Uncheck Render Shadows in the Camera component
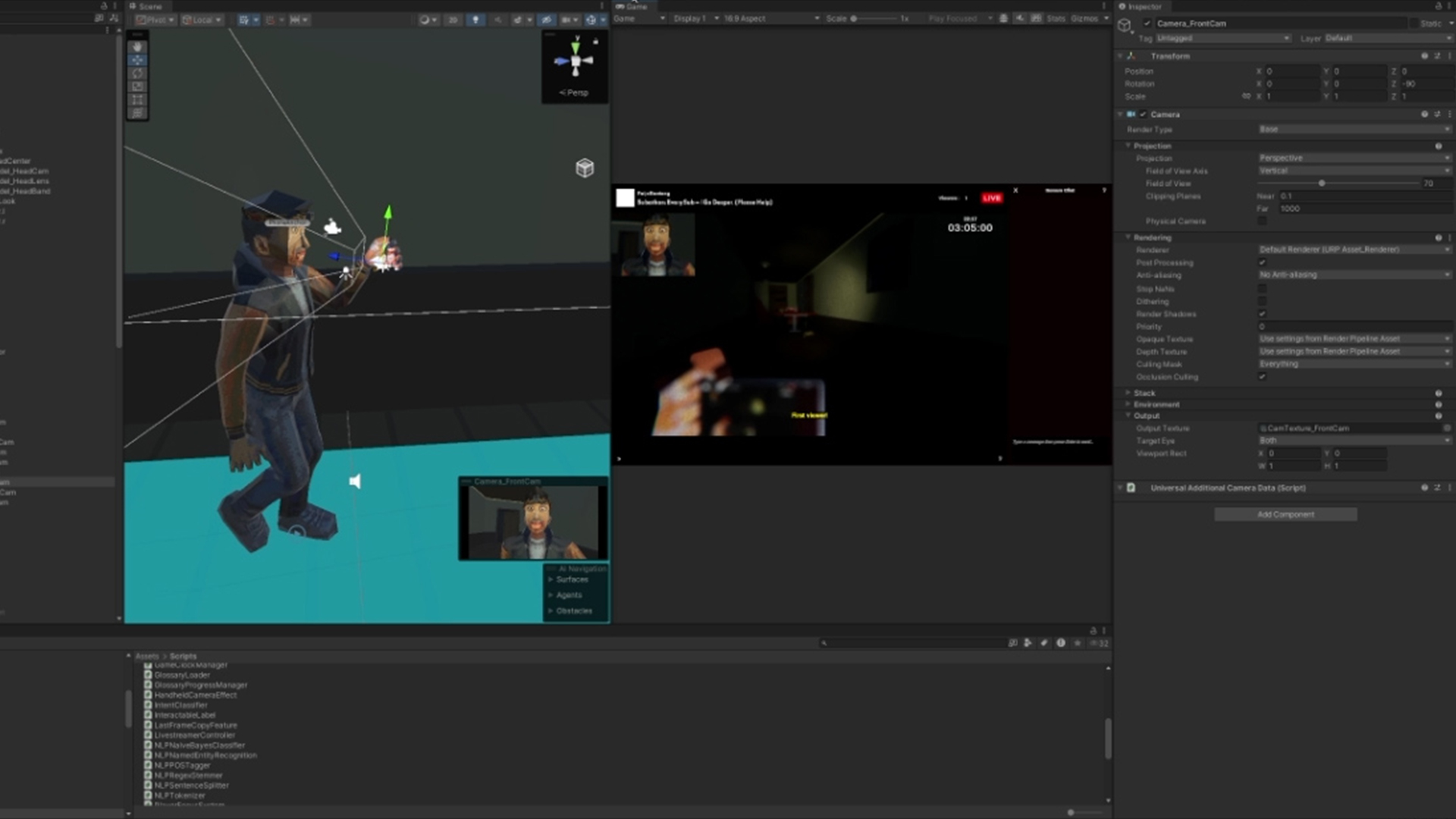Screen dimensions: 1456x819 (1262, 314)
